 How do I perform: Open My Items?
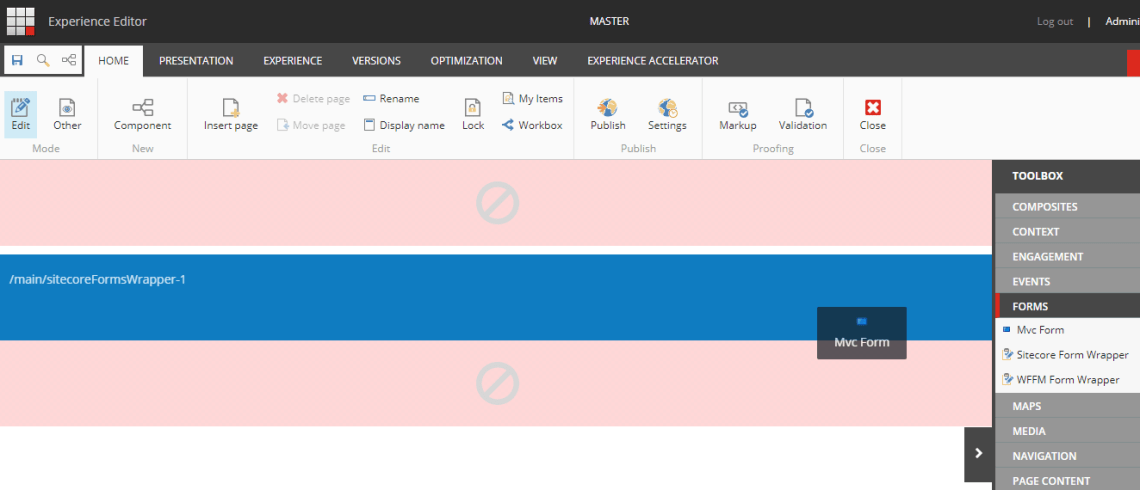(x=532, y=98)
